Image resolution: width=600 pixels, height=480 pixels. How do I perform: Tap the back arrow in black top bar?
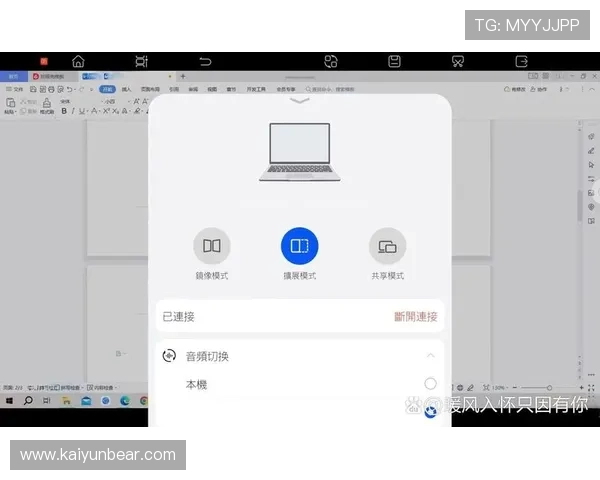(x=205, y=61)
